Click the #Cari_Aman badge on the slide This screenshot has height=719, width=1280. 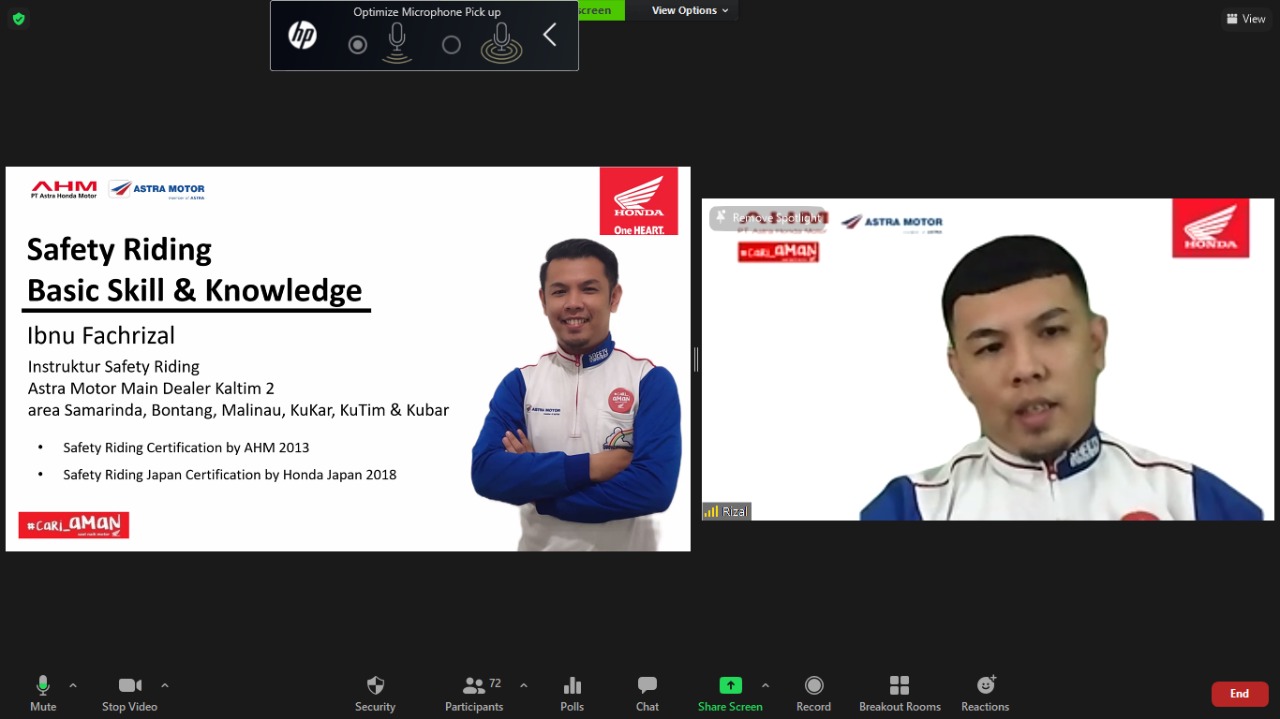74,525
